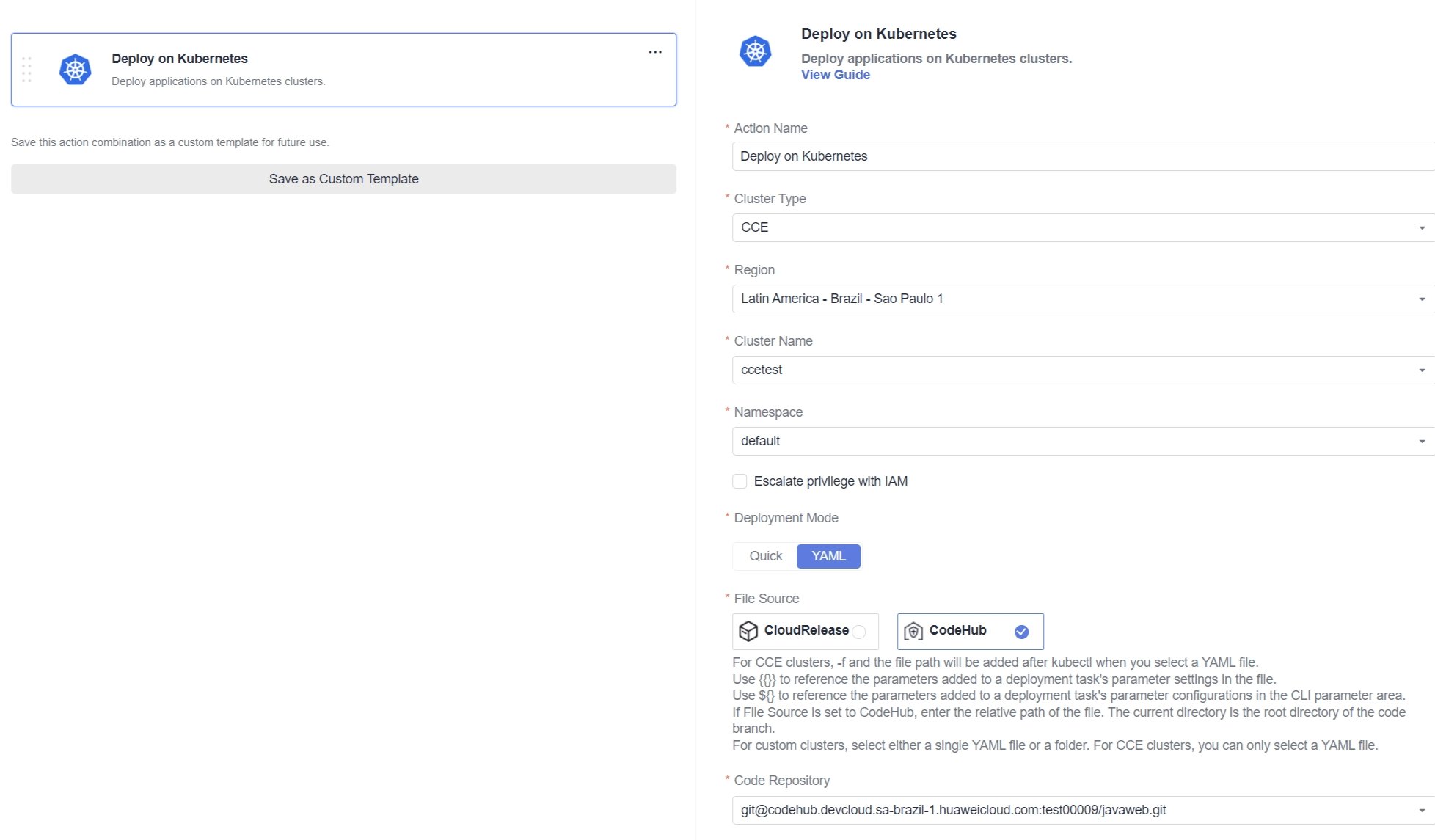Open the three-dot menu on action card

tap(655, 52)
